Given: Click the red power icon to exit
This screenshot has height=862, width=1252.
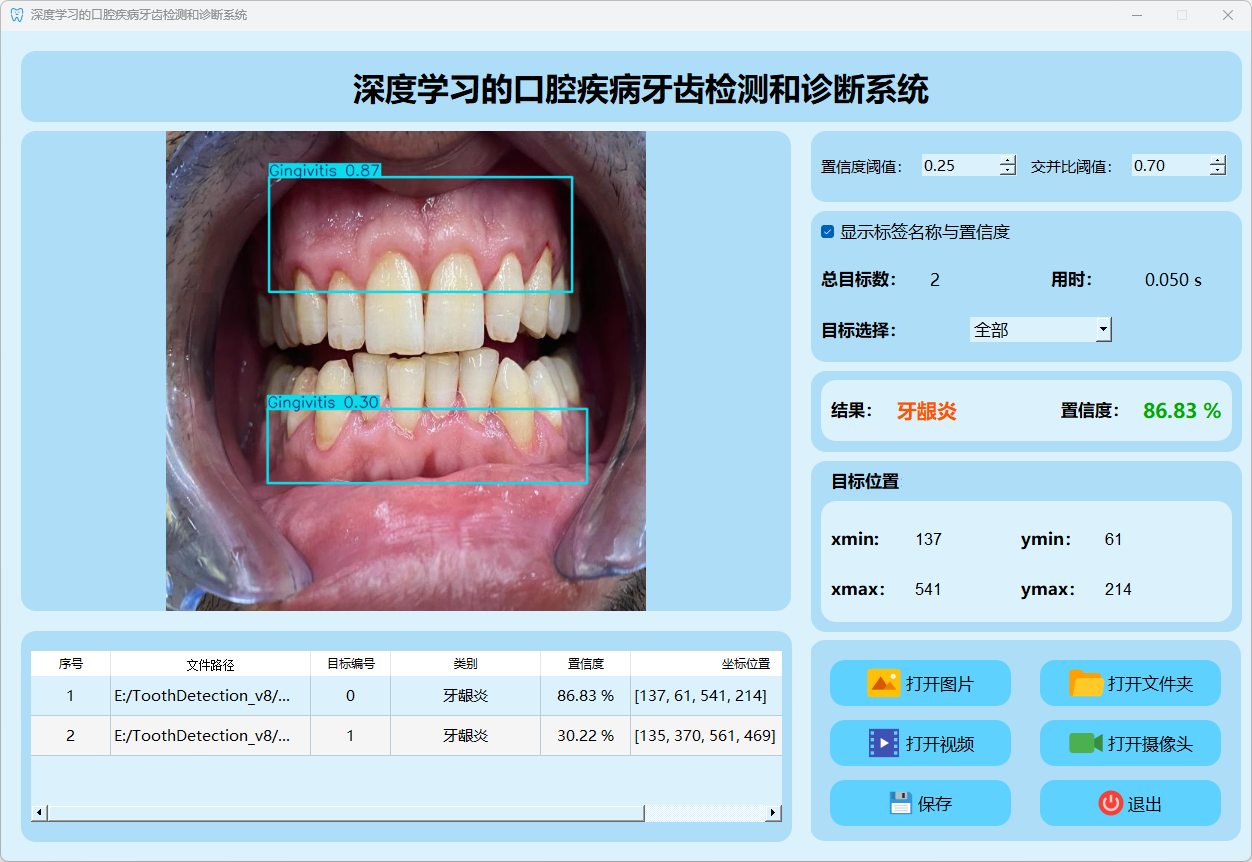Looking at the screenshot, I should pos(1110,803).
